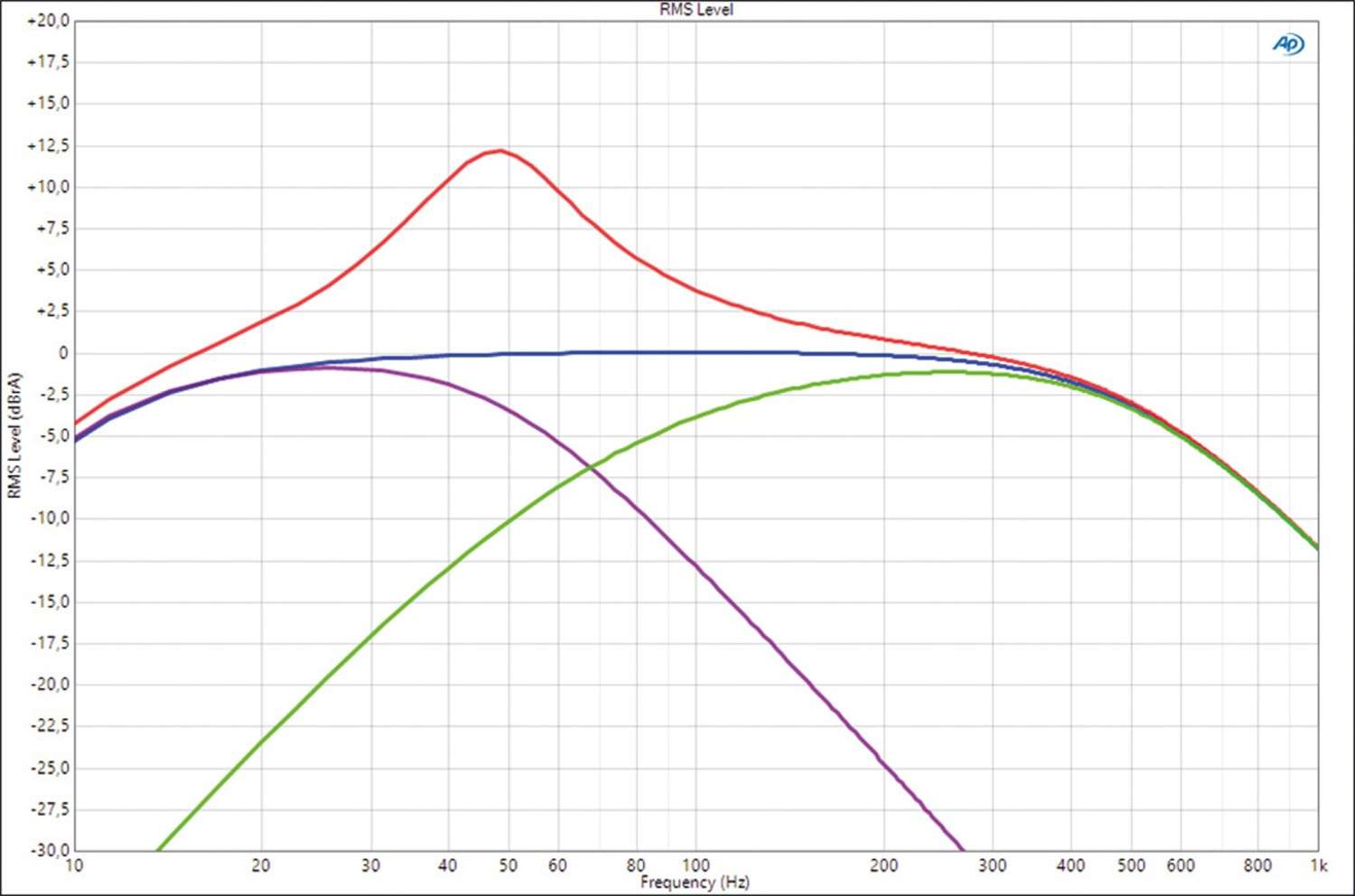Click the +2,5 value on the level axis
Image resolution: width=1355 pixels, height=896 pixels.
(51, 312)
